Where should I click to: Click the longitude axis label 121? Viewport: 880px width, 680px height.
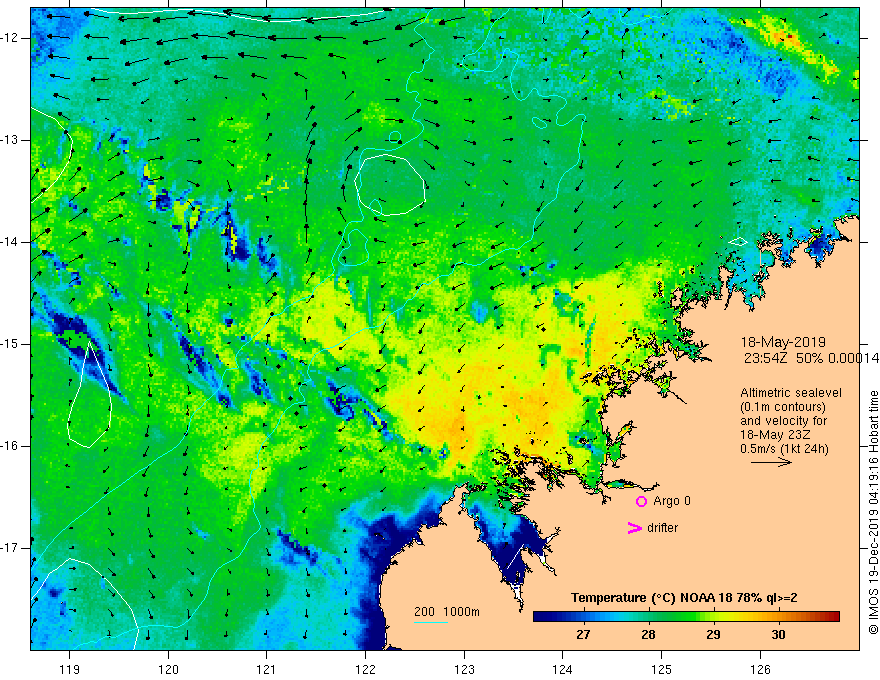(267, 669)
